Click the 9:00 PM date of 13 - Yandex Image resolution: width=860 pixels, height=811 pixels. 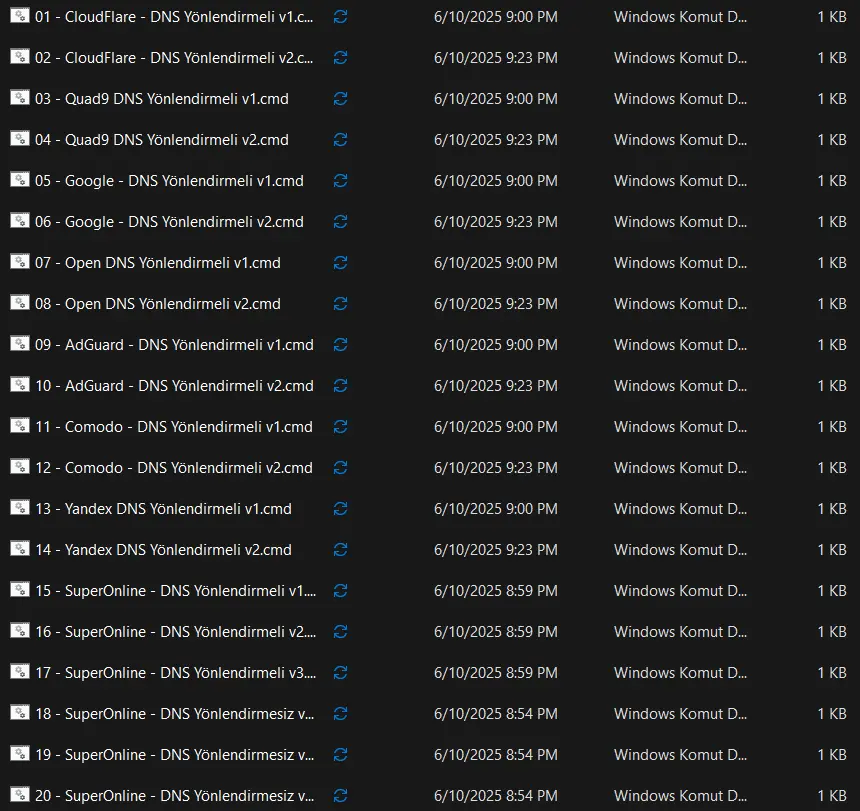click(x=496, y=509)
